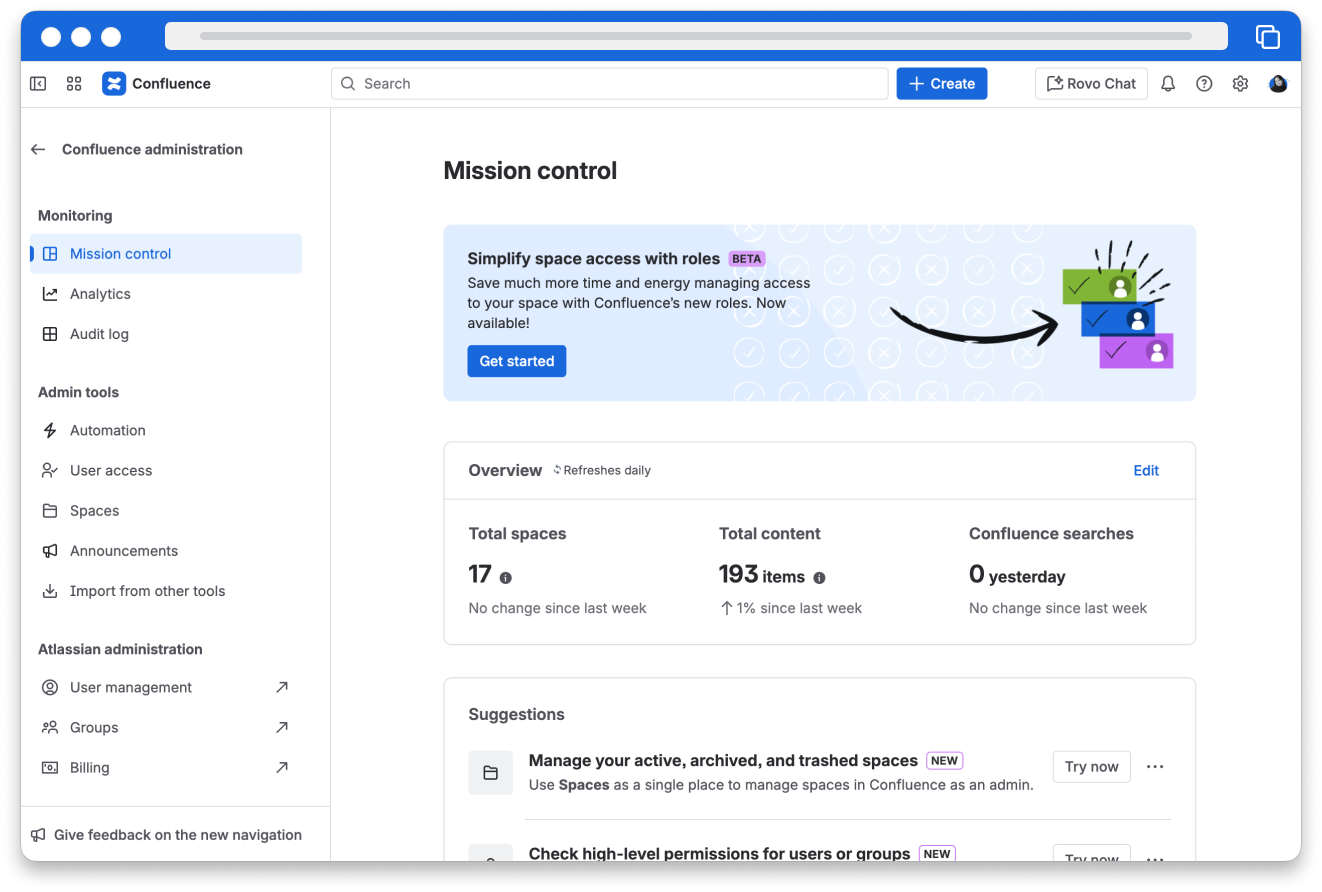Click into the Search field
This screenshot has height=892, width=1322.
click(610, 84)
